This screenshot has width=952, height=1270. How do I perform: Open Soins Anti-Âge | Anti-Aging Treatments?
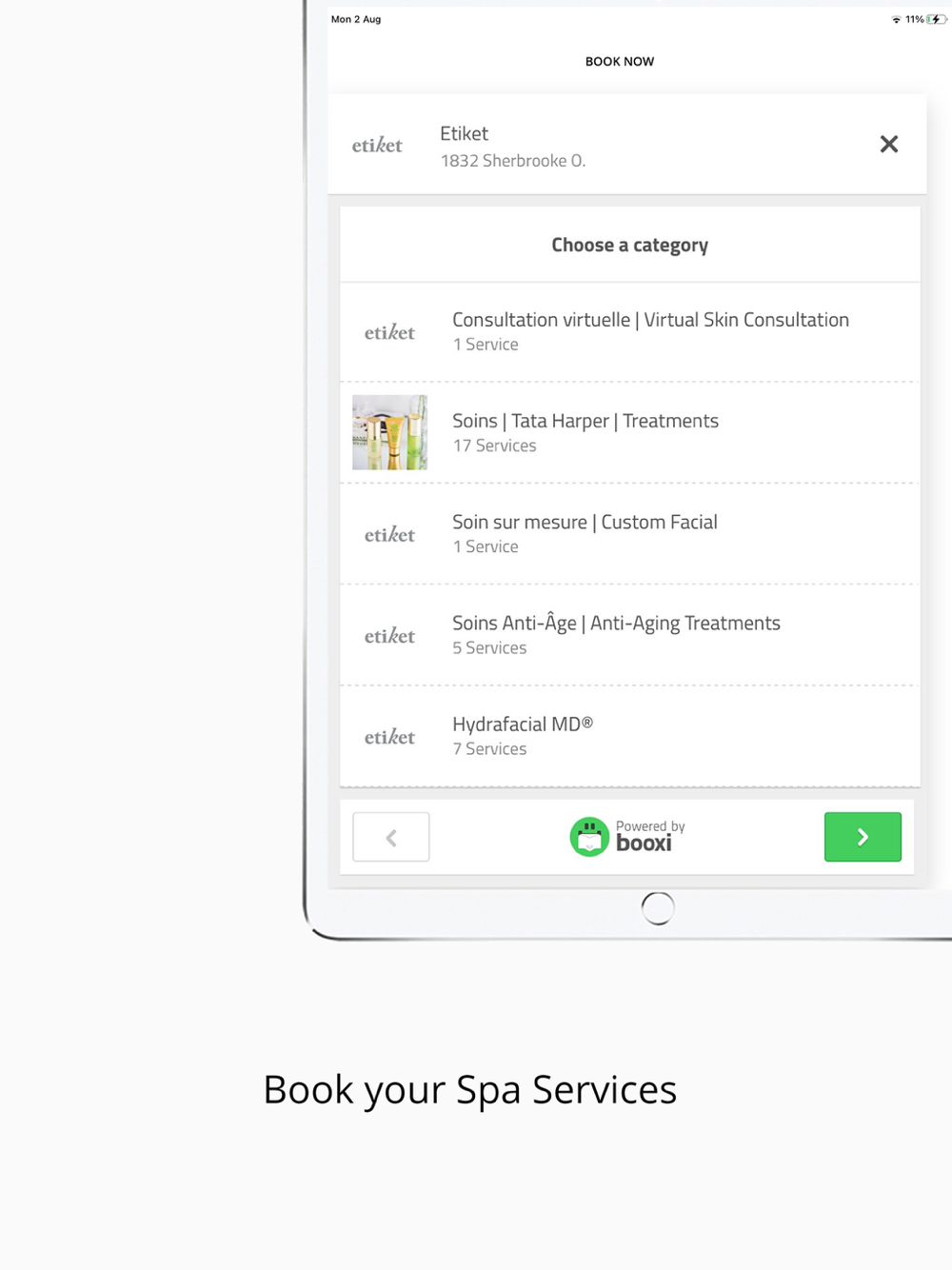pyautogui.click(x=630, y=635)
